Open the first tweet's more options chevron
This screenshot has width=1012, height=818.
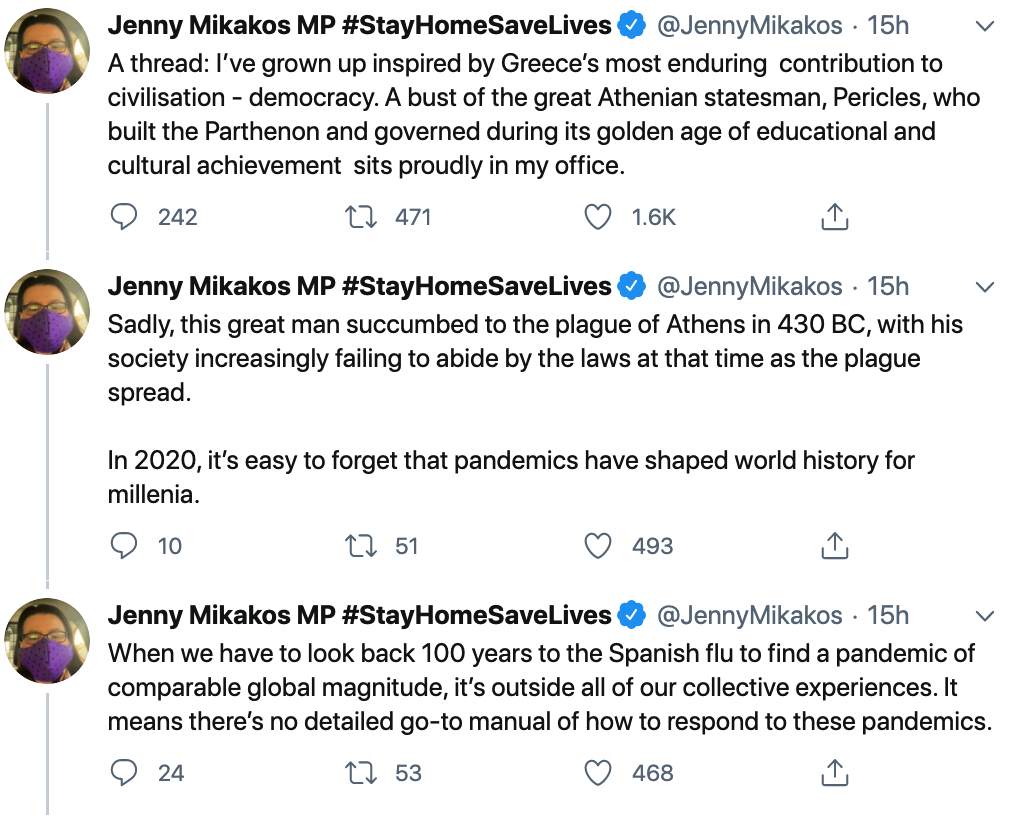tap(985, 27)
